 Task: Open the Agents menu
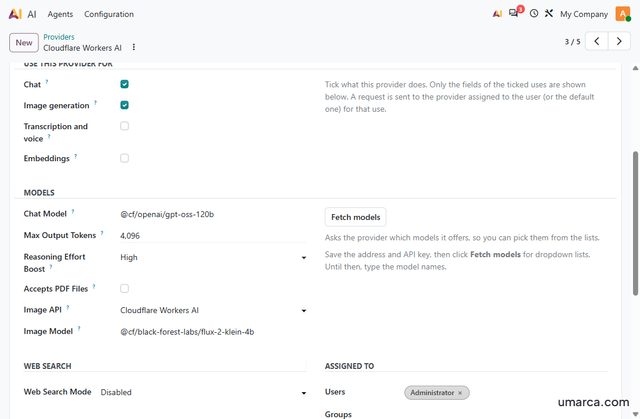click(x=60, y=14)
